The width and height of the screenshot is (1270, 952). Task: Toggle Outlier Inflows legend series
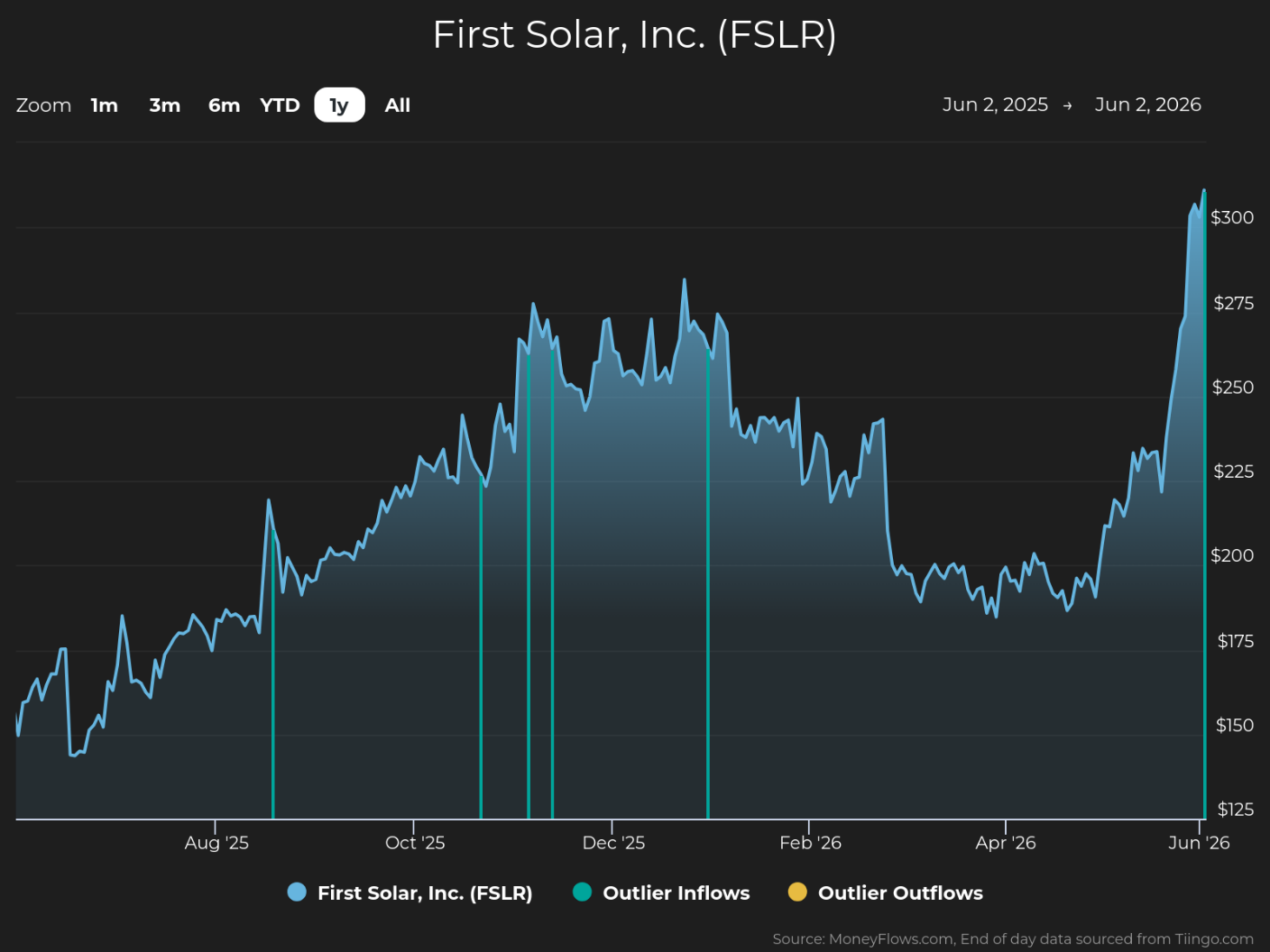661,892
